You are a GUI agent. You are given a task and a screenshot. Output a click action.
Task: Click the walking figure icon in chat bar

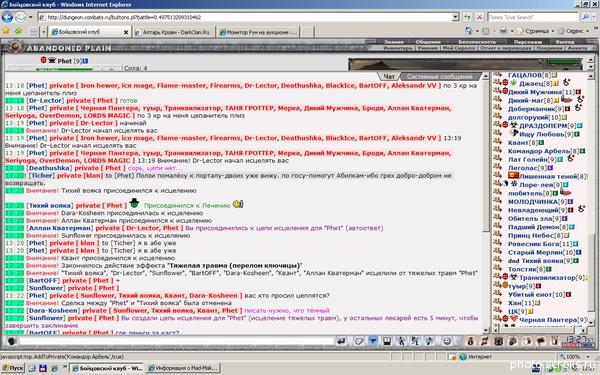(401, 341)
